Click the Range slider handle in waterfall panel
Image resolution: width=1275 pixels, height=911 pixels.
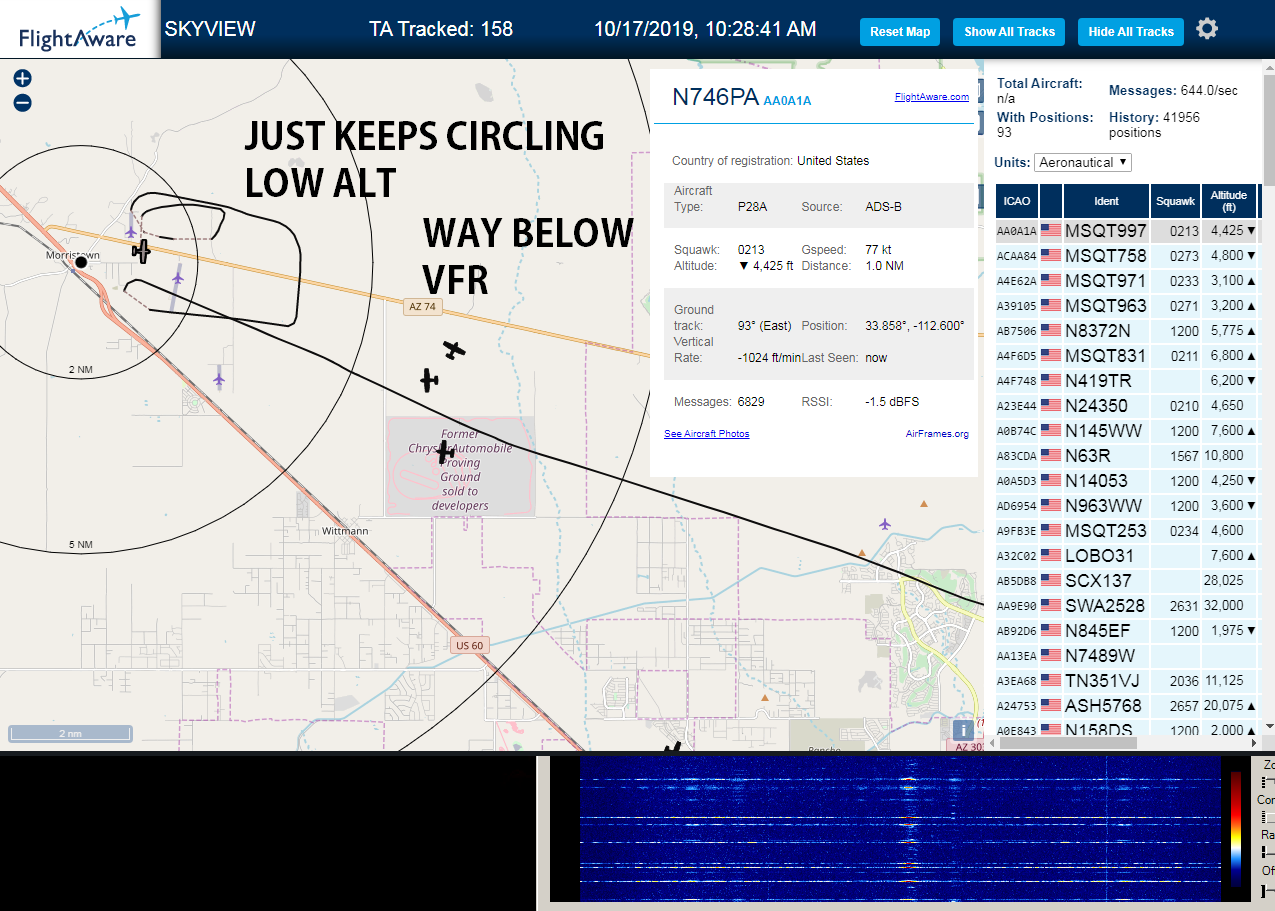(x=1265, y=852)
